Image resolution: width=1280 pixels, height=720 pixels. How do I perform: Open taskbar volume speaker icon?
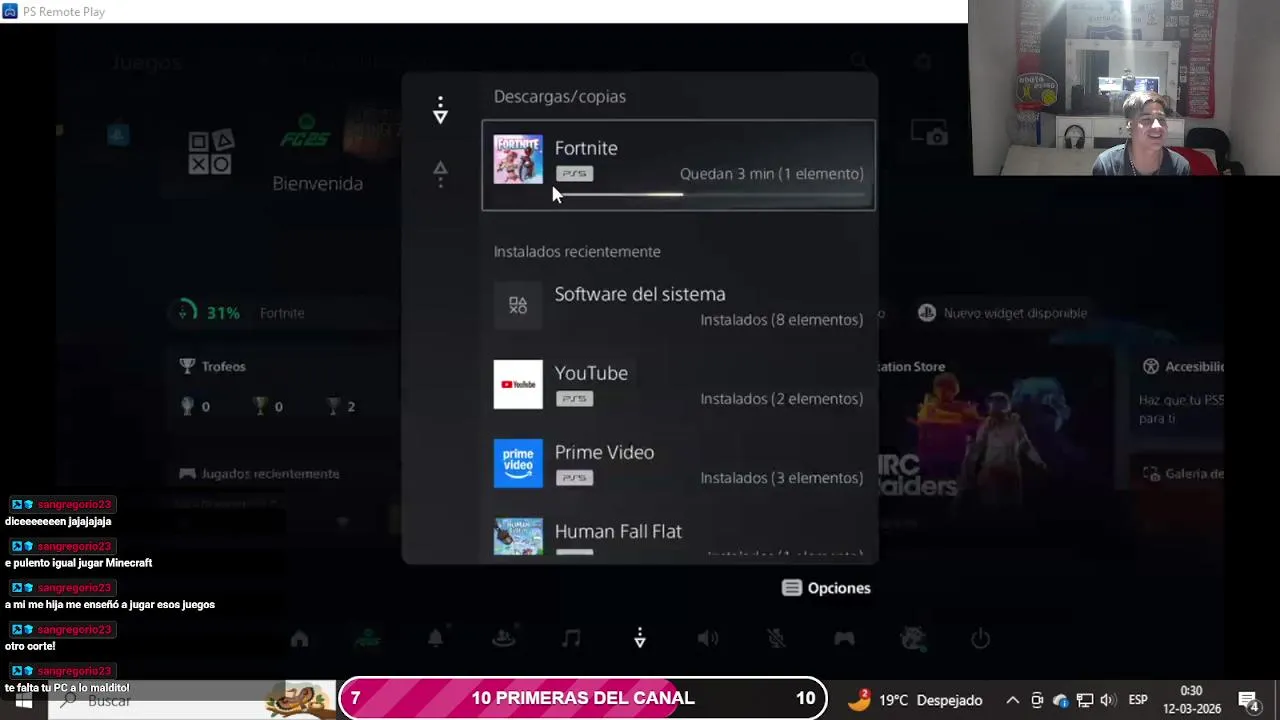point(1108,700)
